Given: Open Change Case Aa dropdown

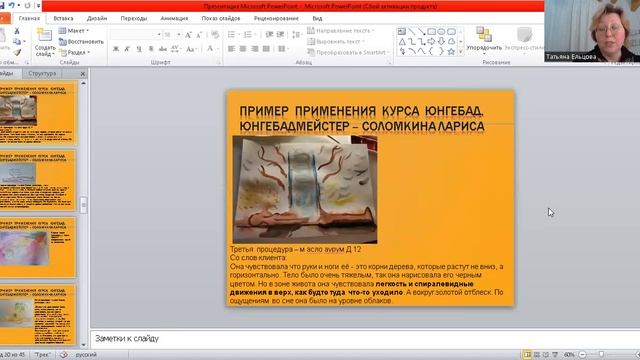Looking at the screenshot, I should [191, 49].
